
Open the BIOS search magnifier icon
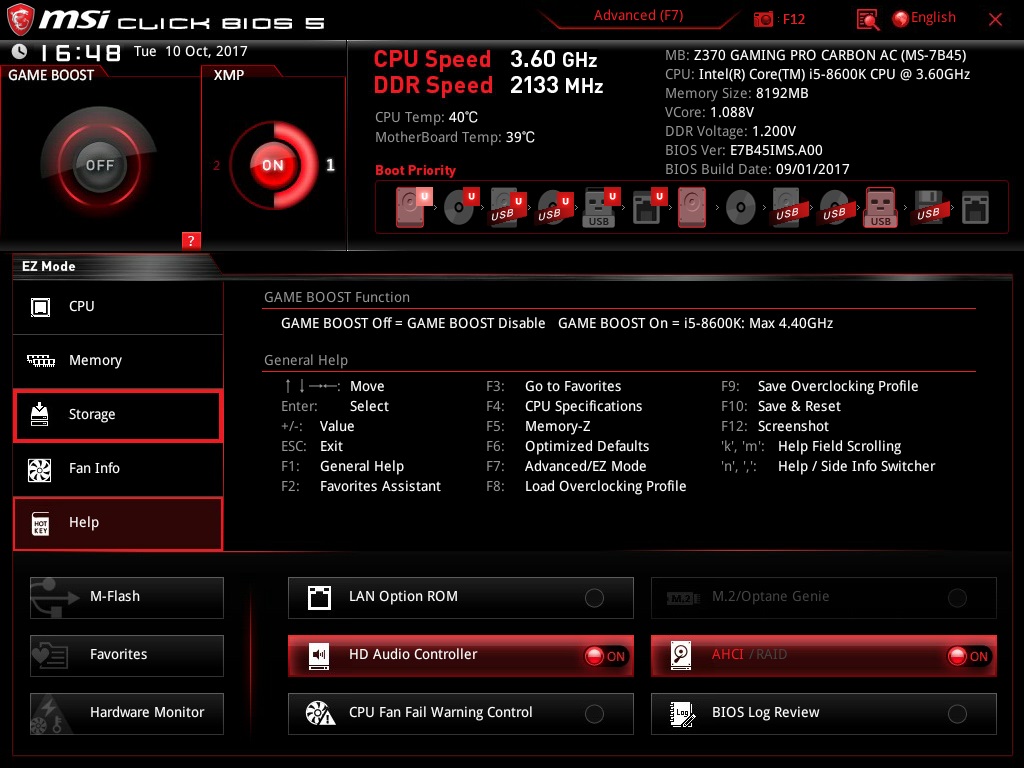click(x=867, y=19)
